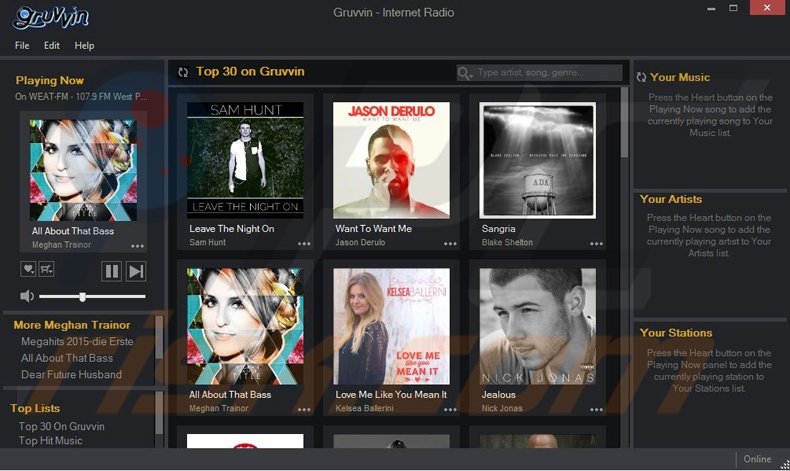
Task: Open Want To Want Me album cover
Action: pyautogui.click(x=391, y=160)
